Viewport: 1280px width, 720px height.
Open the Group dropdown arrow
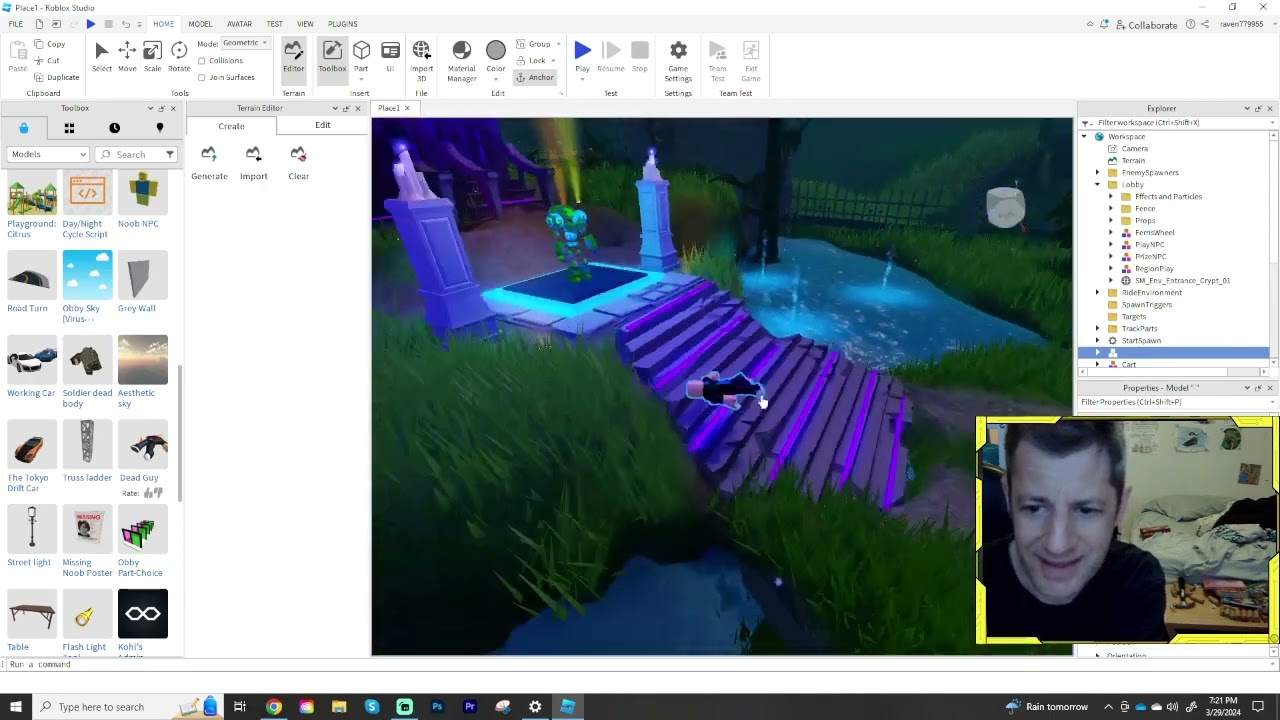point(558,44)
